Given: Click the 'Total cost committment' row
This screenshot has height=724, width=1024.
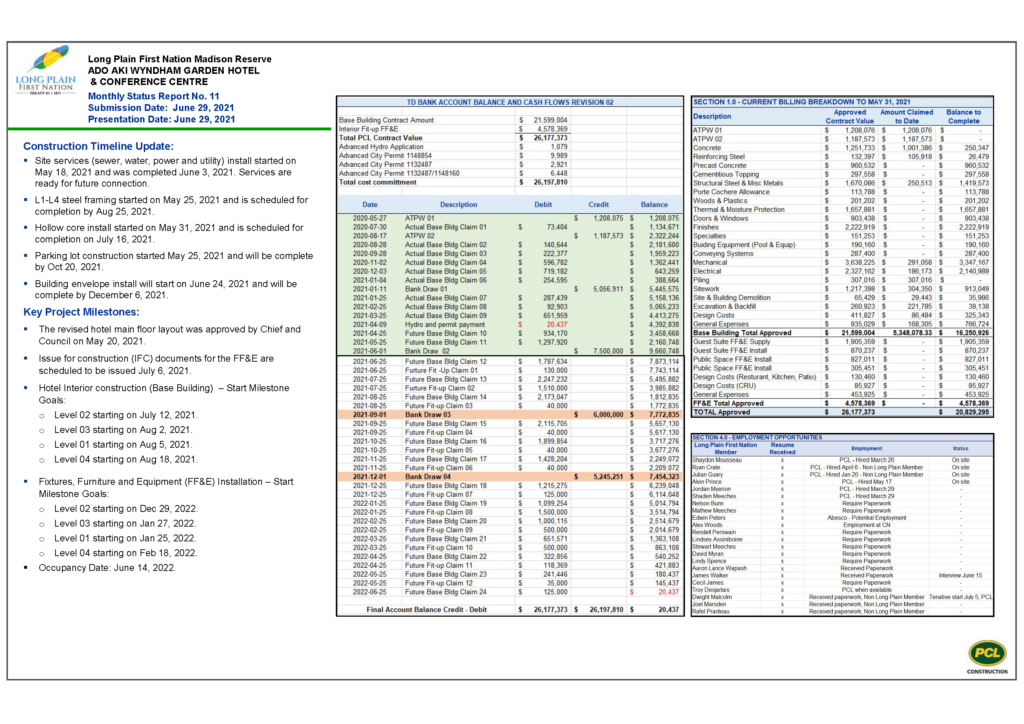Looking at the screenshot, I should (x=453, y=182).
